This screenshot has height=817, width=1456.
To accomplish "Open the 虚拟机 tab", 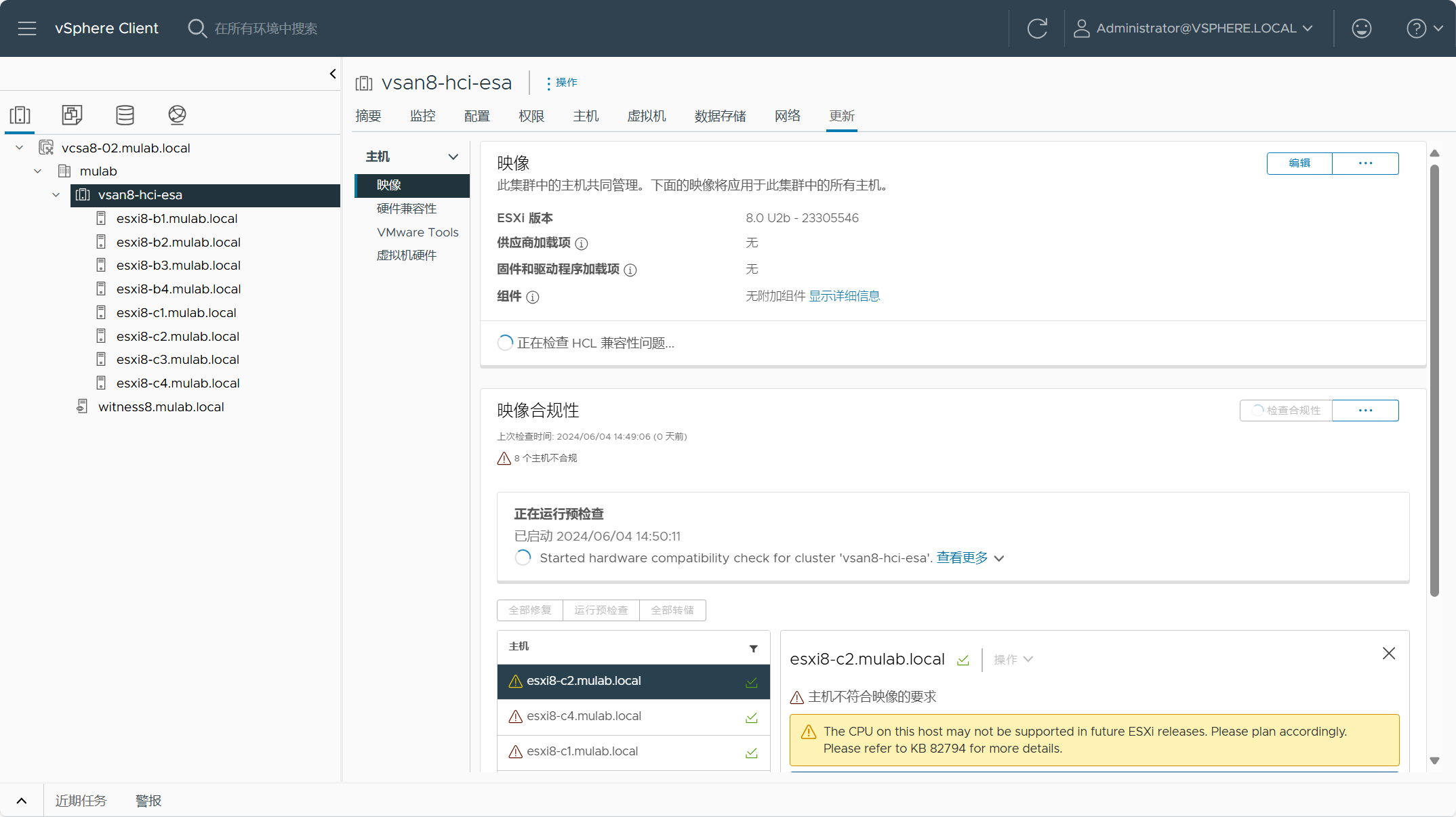I will coord(647,117).
